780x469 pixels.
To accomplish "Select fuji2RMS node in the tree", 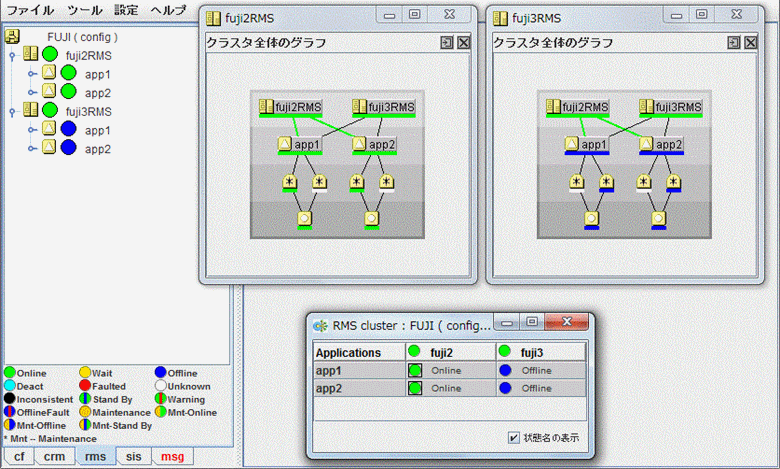I will coord(89,56).
